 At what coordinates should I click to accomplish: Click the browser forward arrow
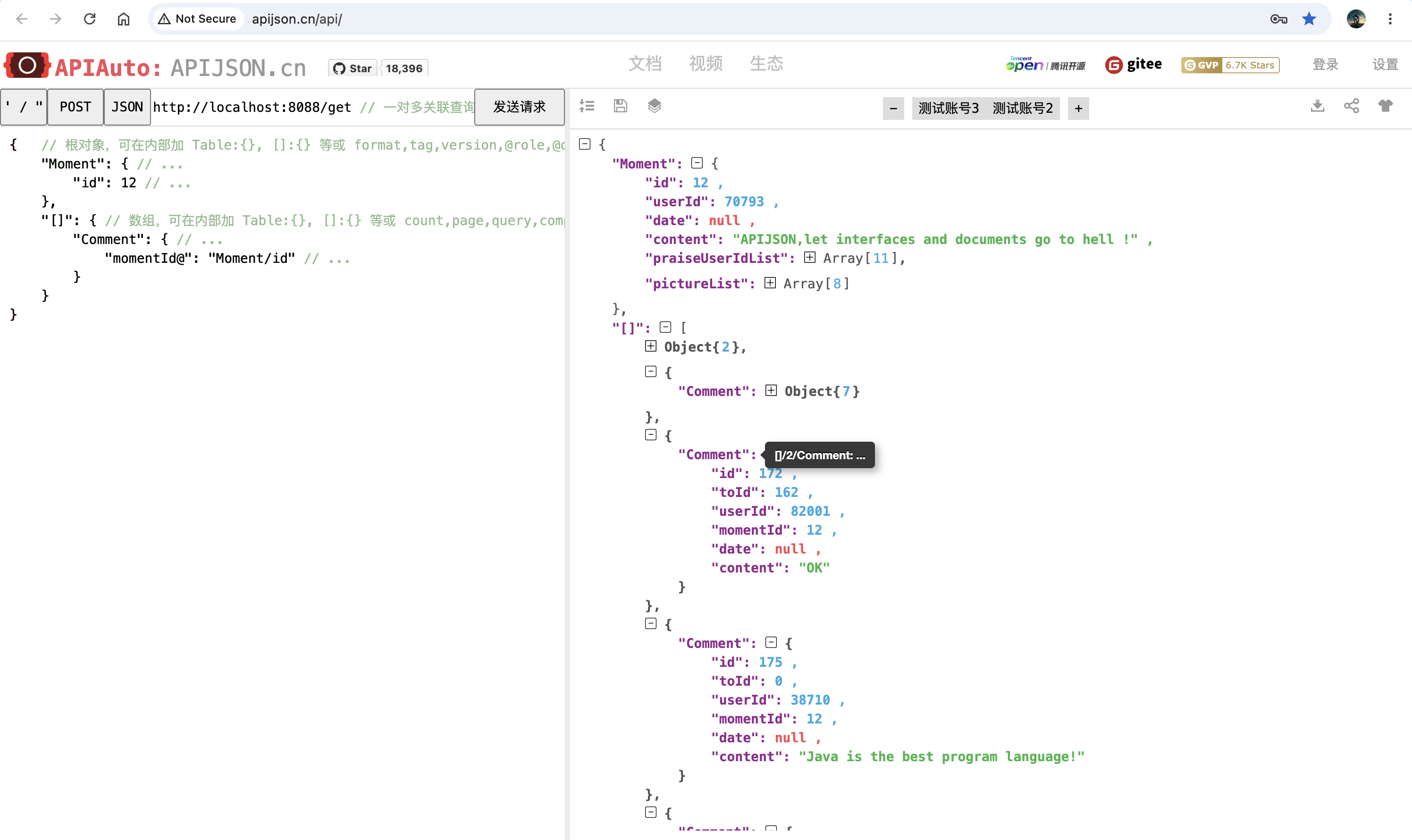[56, 19]
